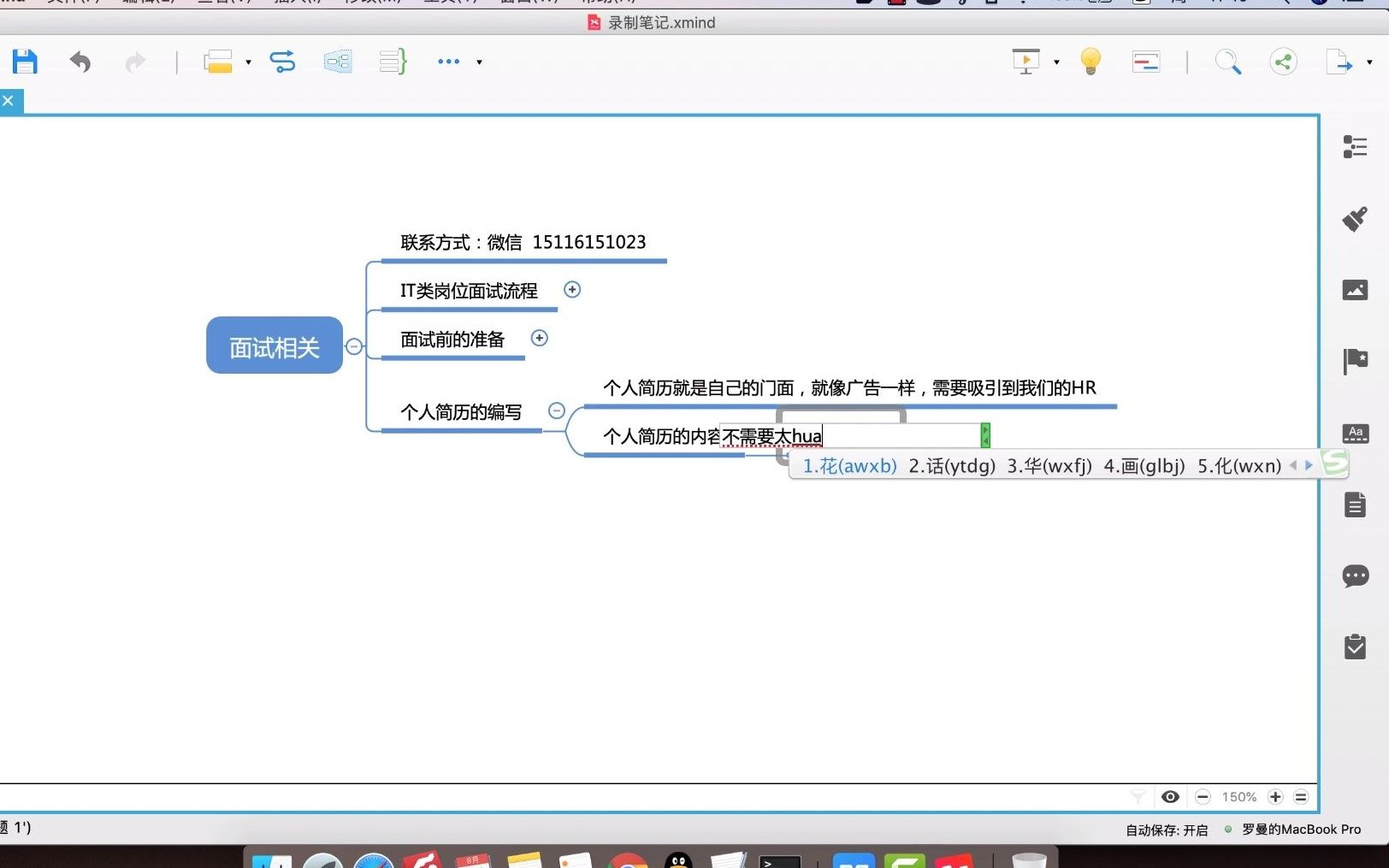This screenshot has height=868, width=1389.
Task: Select the central topic 面试相关
Action: point(275,345)
